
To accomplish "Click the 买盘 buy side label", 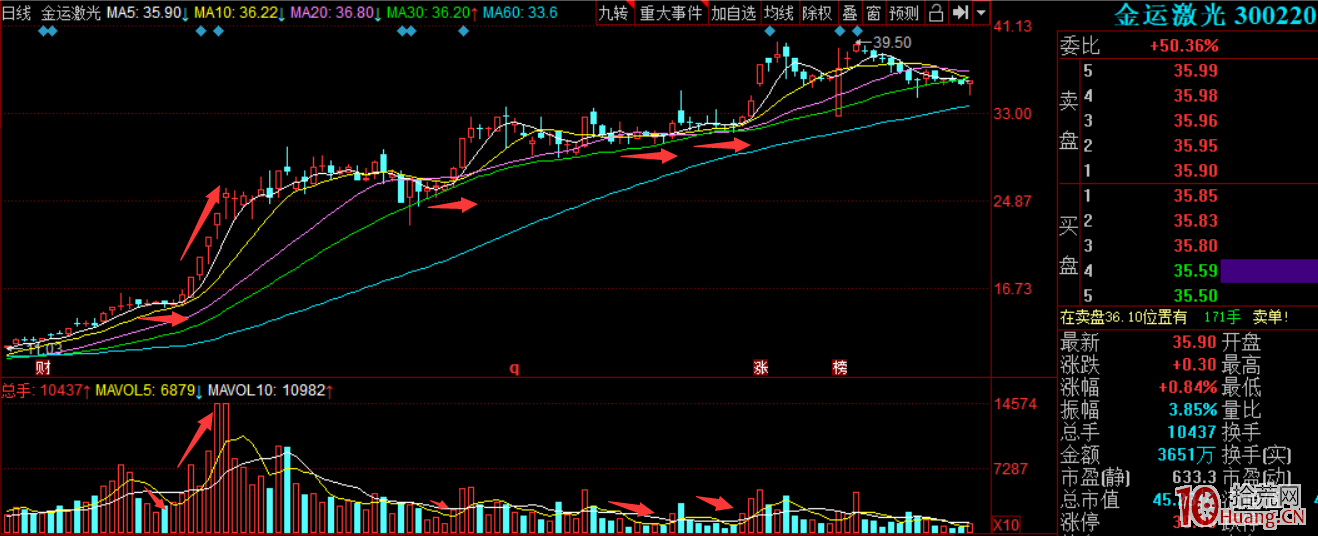I will (x=1069, y=246).
